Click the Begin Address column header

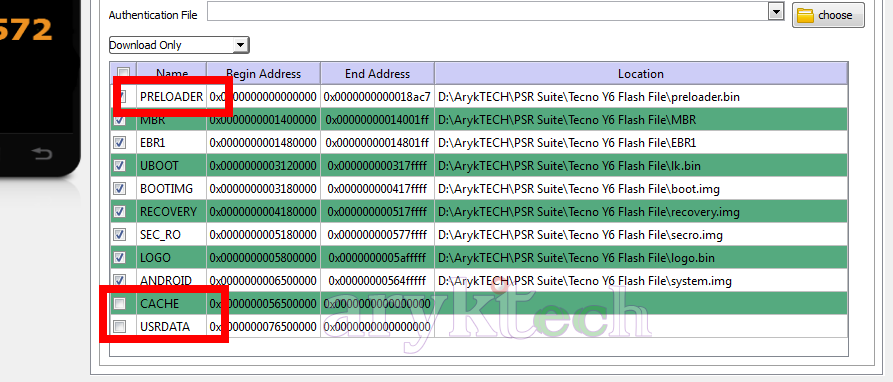[264, 73]
